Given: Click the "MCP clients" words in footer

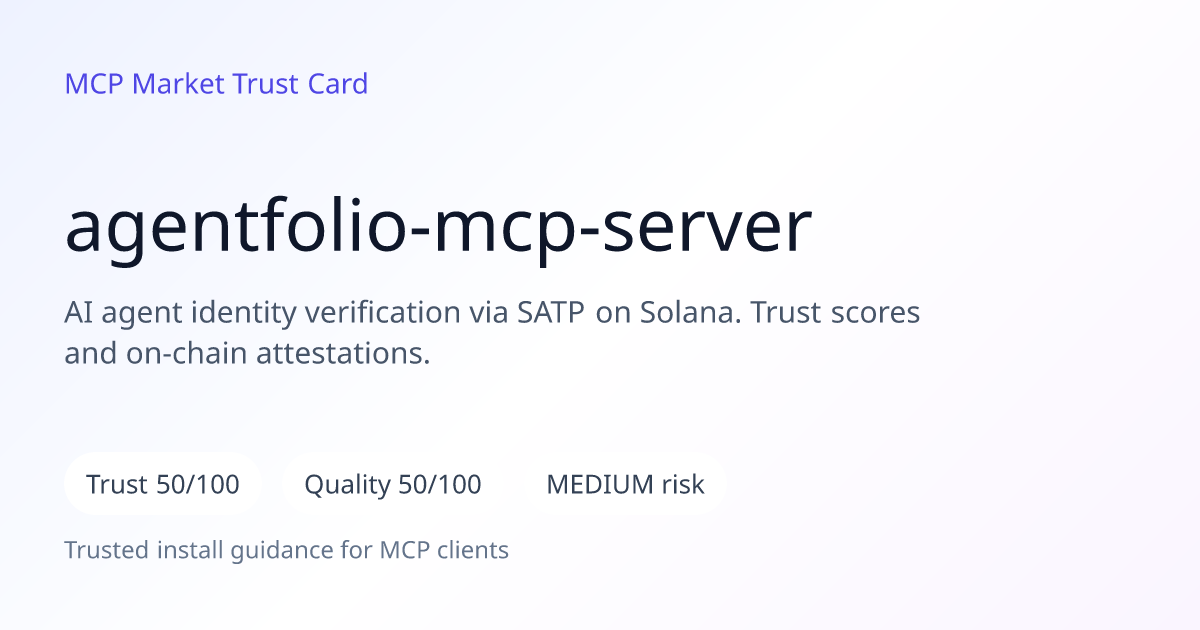Looking at the screenshot, I should [444, 550].
